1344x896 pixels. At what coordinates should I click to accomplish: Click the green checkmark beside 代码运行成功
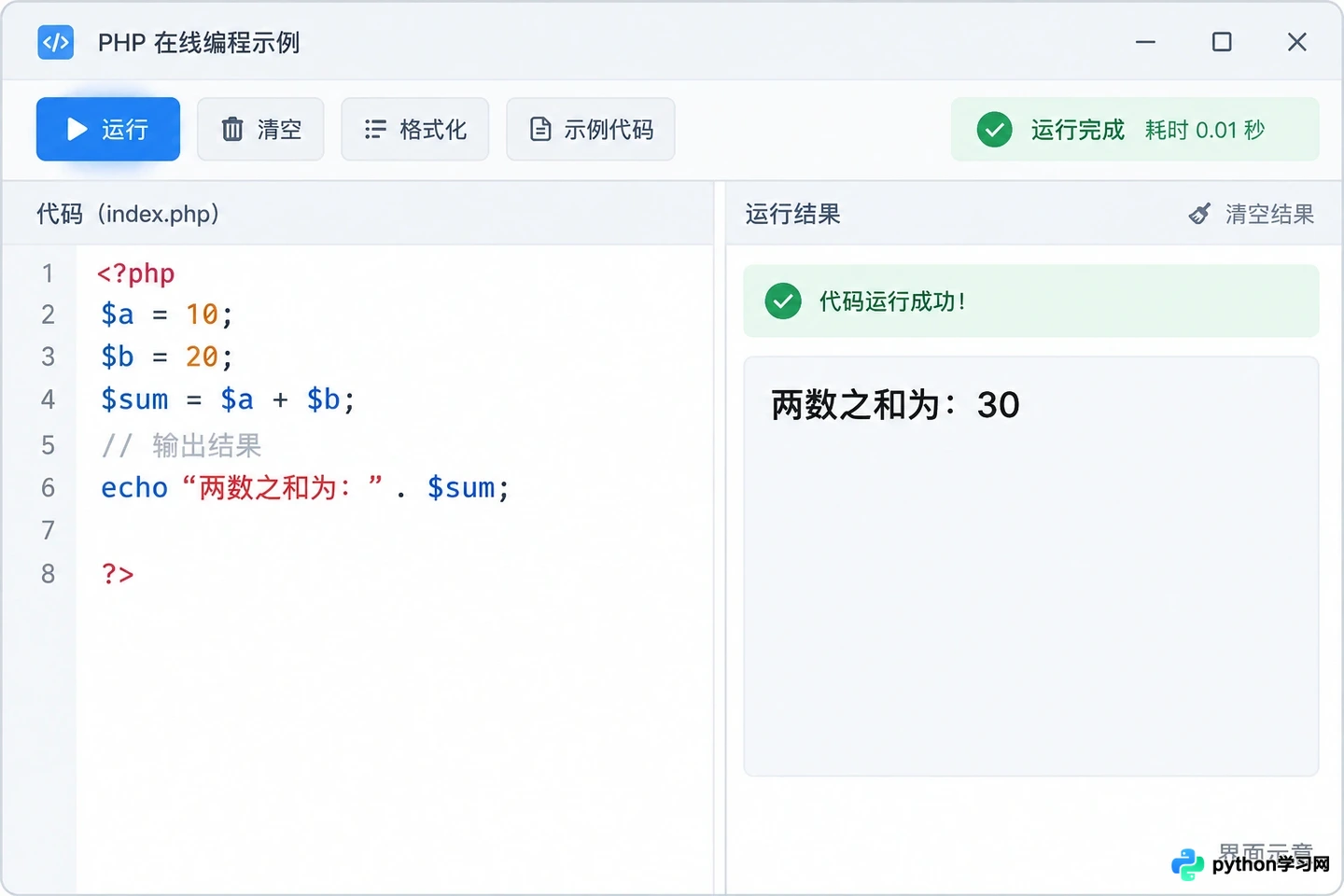783,301
